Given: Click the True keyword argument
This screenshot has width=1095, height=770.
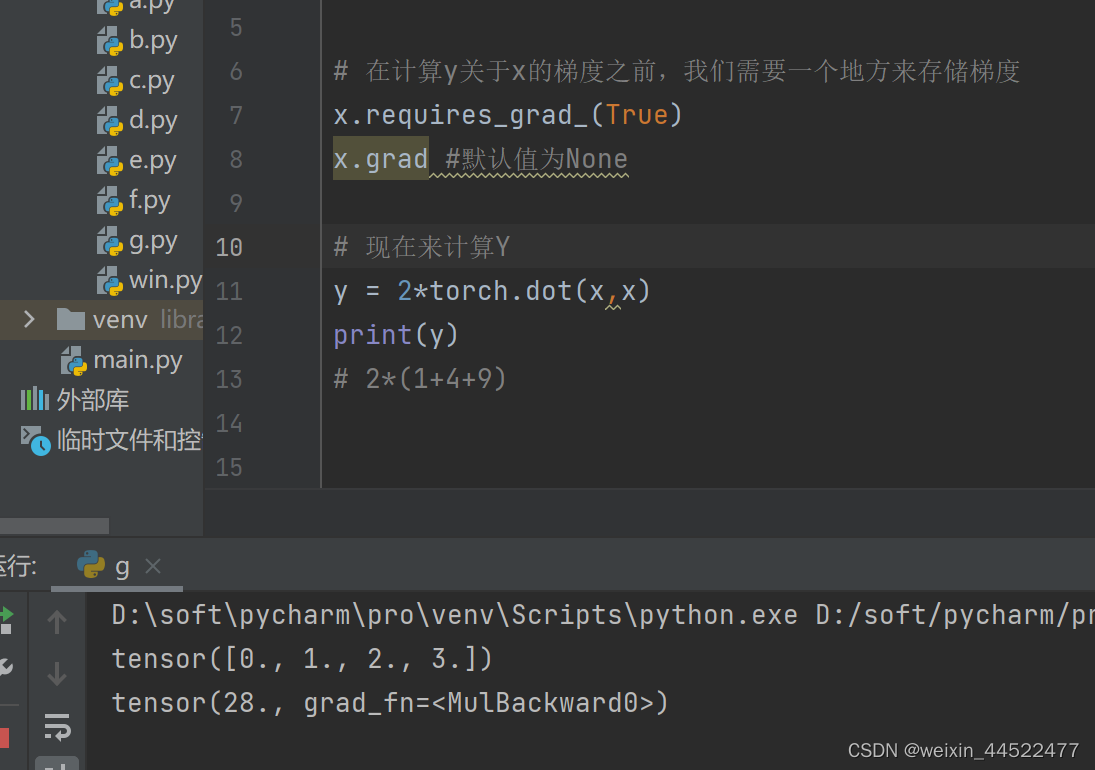Looking at the screenshot, I should (x=636, y=114).
